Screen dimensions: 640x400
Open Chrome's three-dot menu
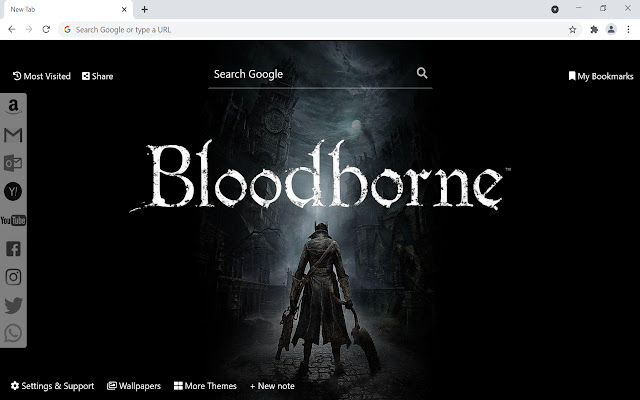pyautogui.click(x=628, y=29)
